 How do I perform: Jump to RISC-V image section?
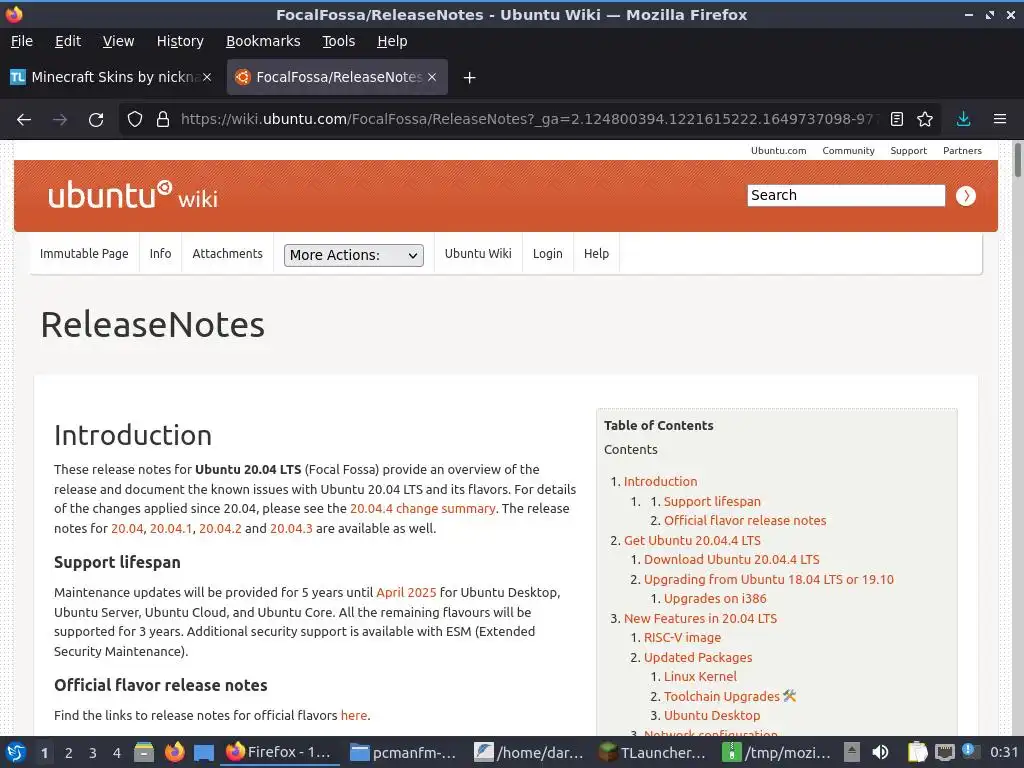click(x=682, y=637)
